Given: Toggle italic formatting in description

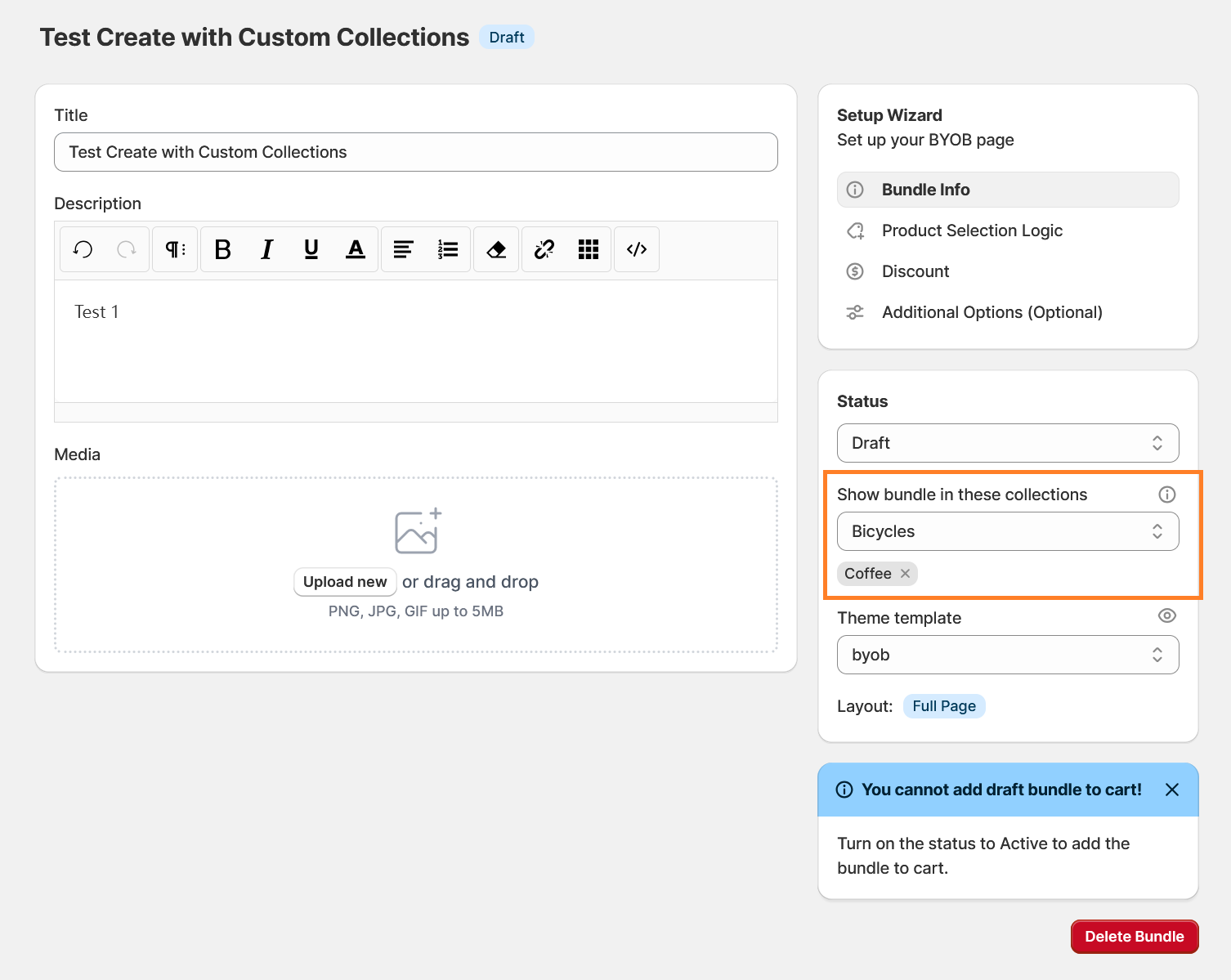Looking at the screenshot, I should [x=266, y=249].
